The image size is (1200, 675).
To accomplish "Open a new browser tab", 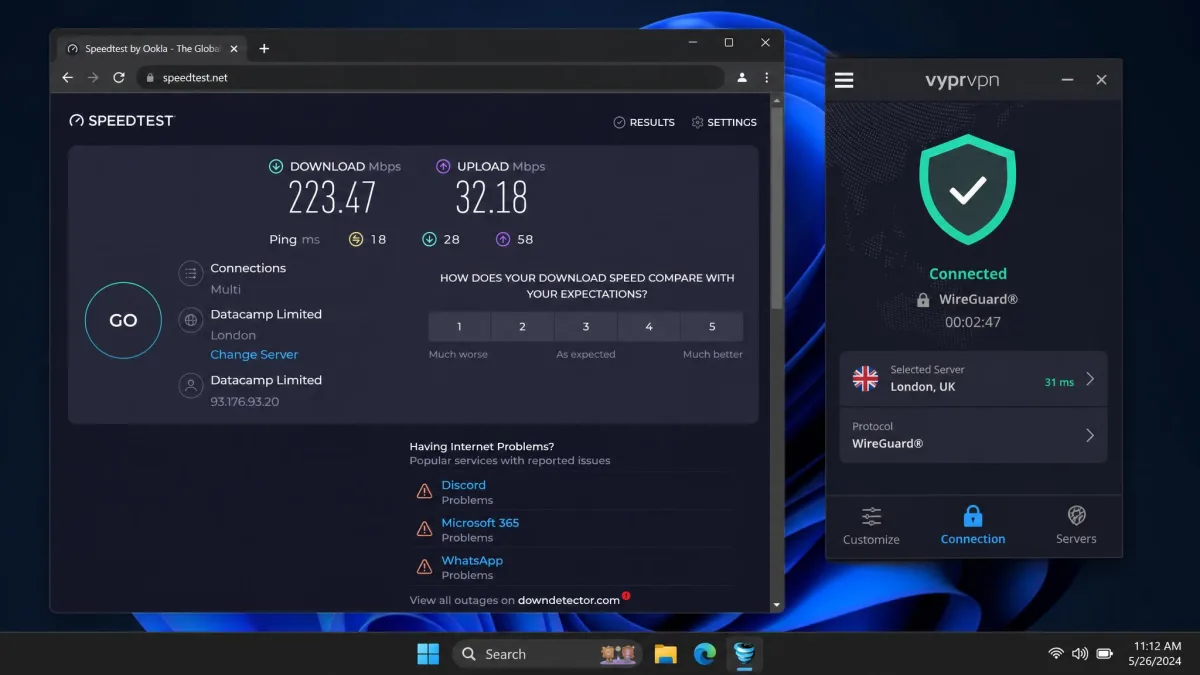I will pyautogui.click(x=264, y=48).
